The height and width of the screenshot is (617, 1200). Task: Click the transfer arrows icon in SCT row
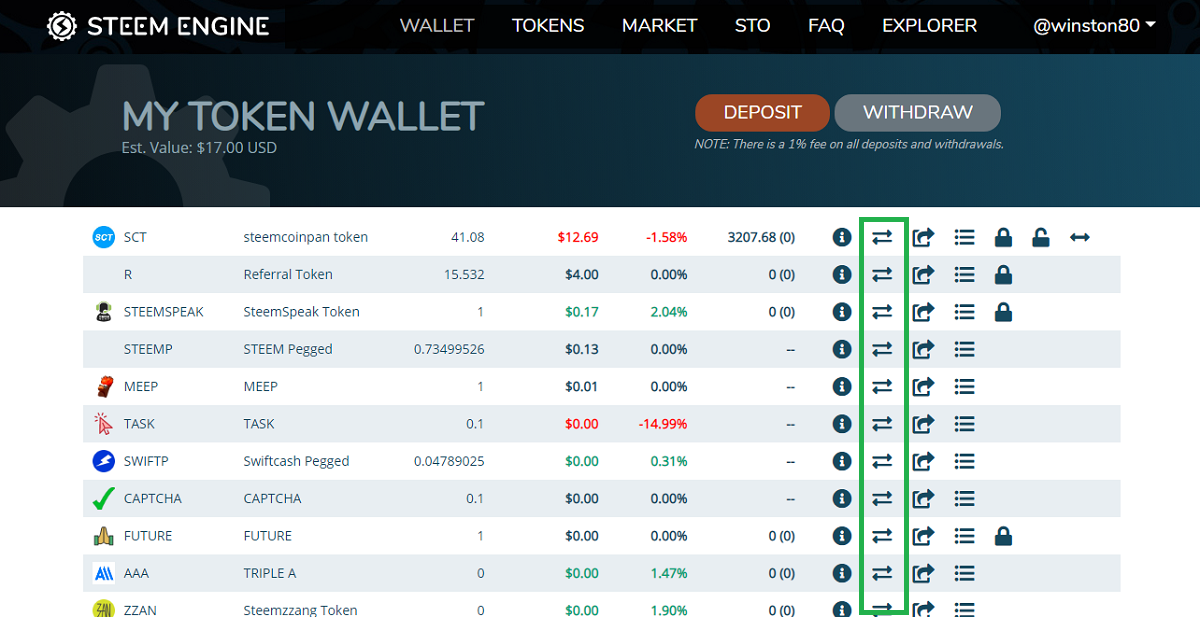point(882,237)
